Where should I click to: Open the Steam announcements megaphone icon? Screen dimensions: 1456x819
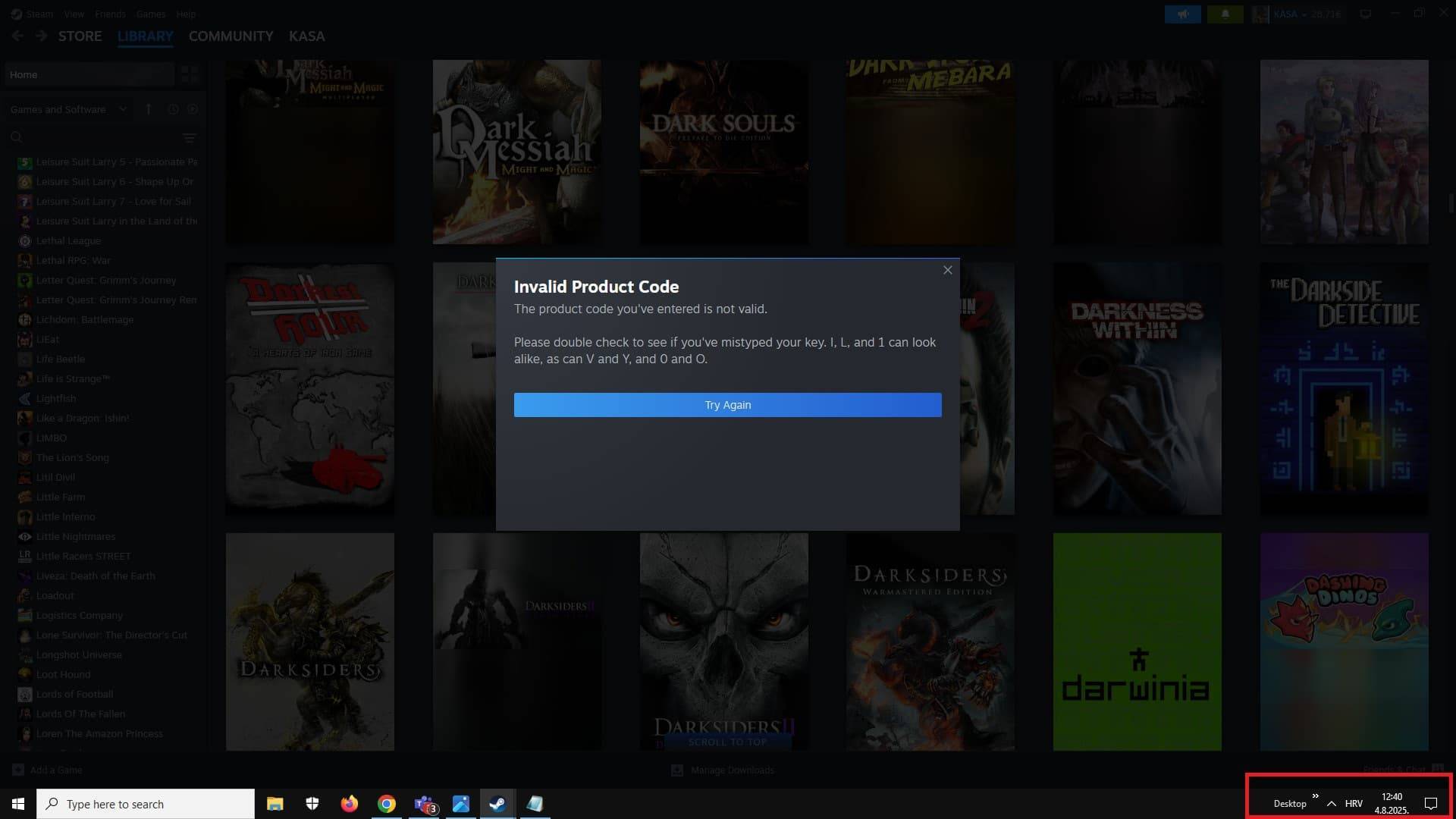[1182, 14]
